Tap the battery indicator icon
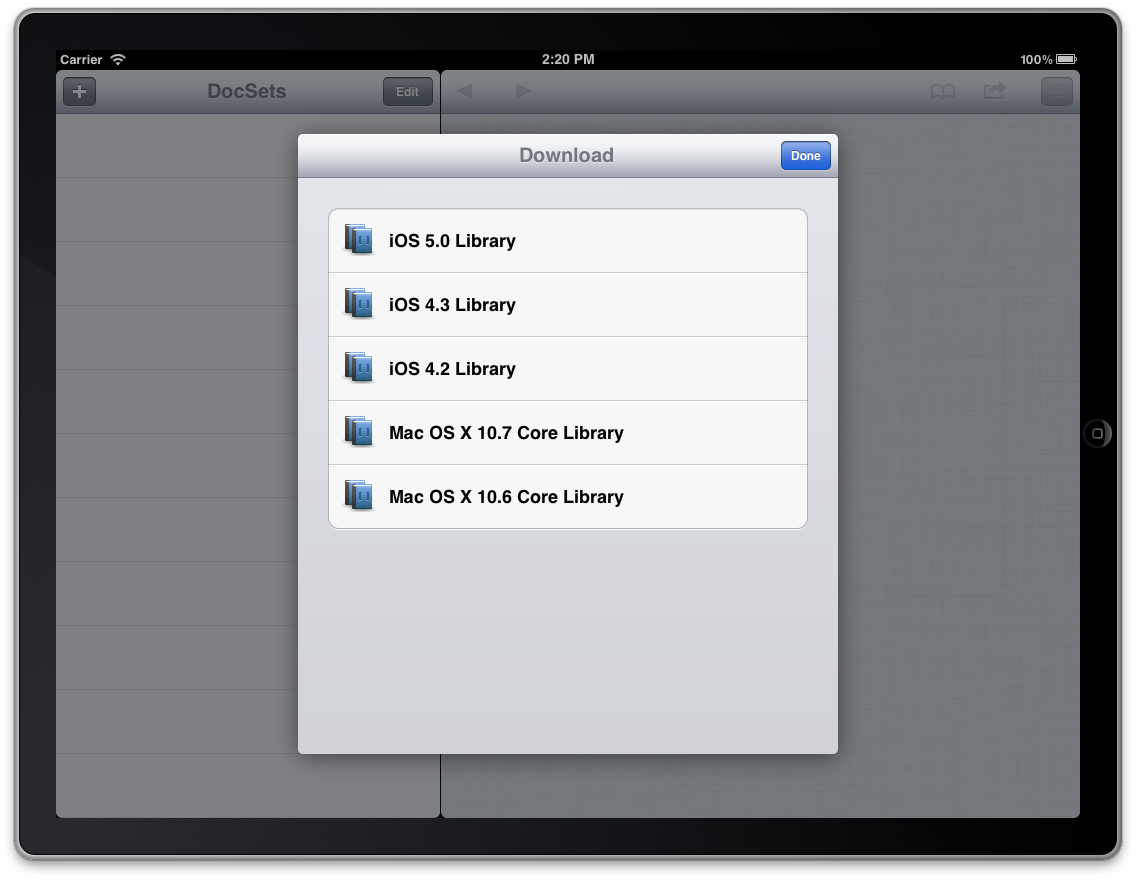 [x=1066, y=59]
